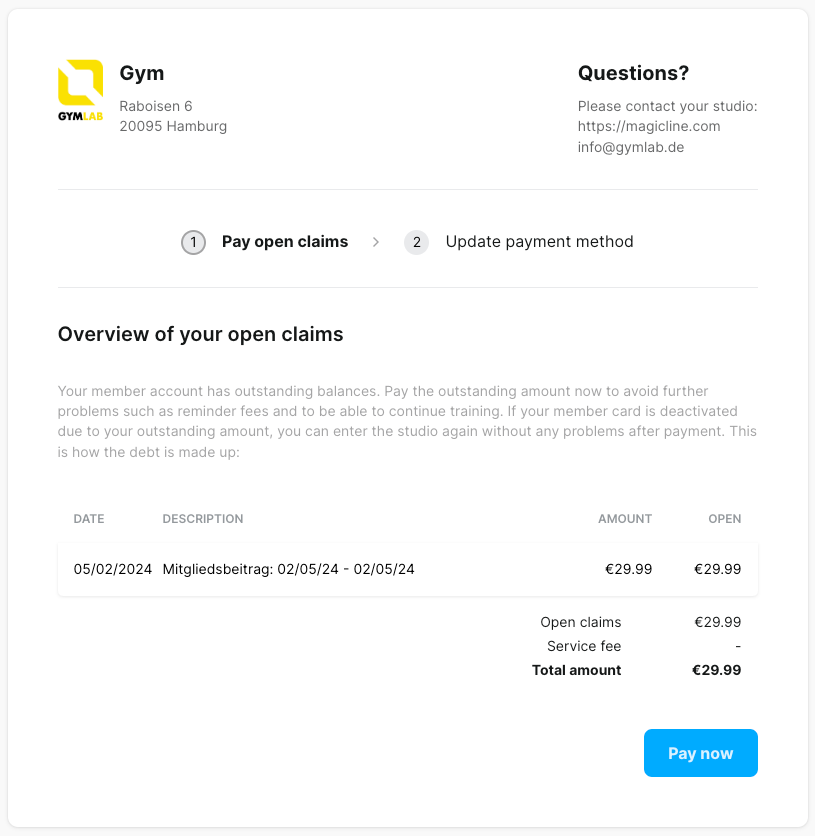Click the OPEN column header
815x836 pixels.
coord(724,519)
